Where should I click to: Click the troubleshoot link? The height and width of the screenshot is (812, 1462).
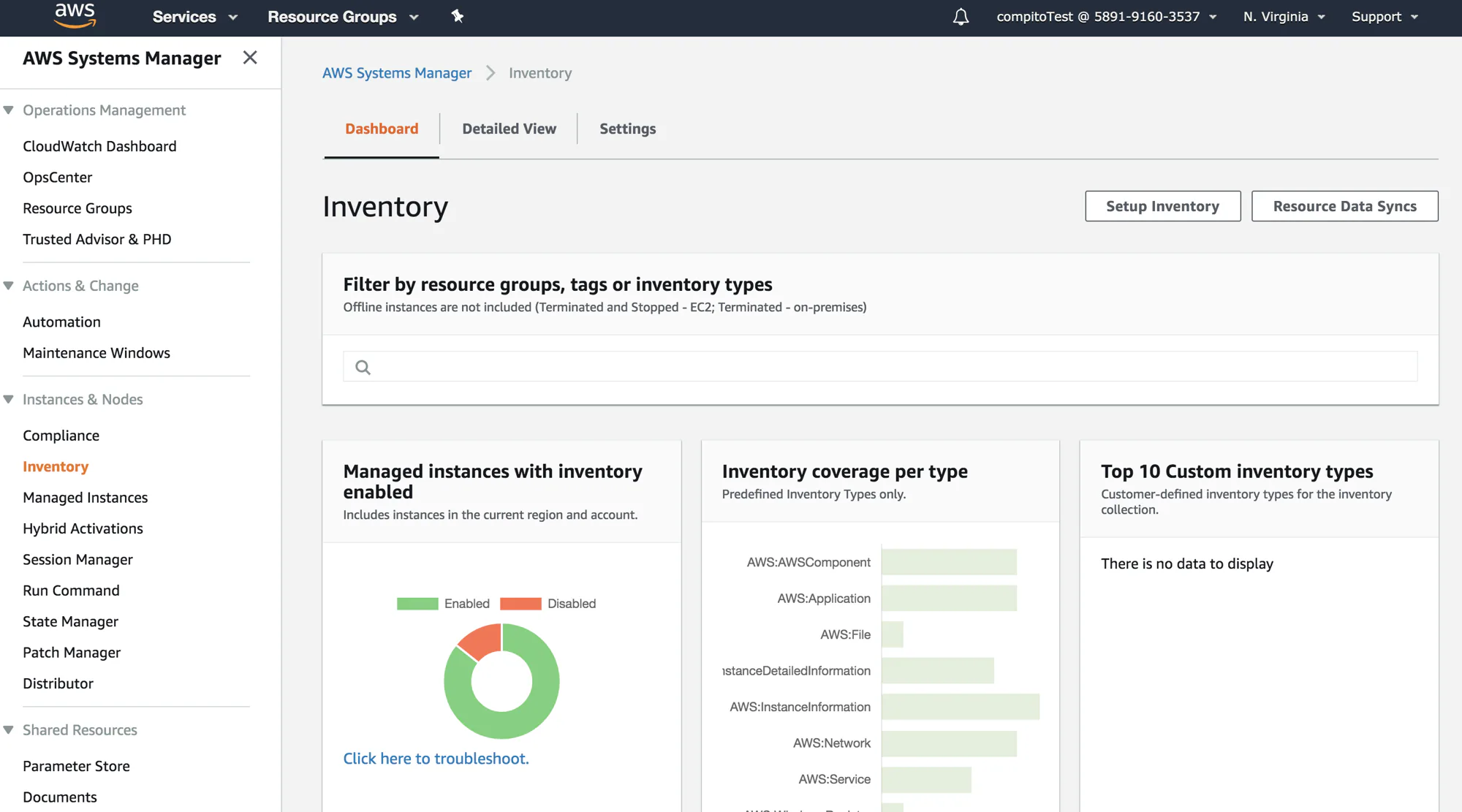[436, 759]
